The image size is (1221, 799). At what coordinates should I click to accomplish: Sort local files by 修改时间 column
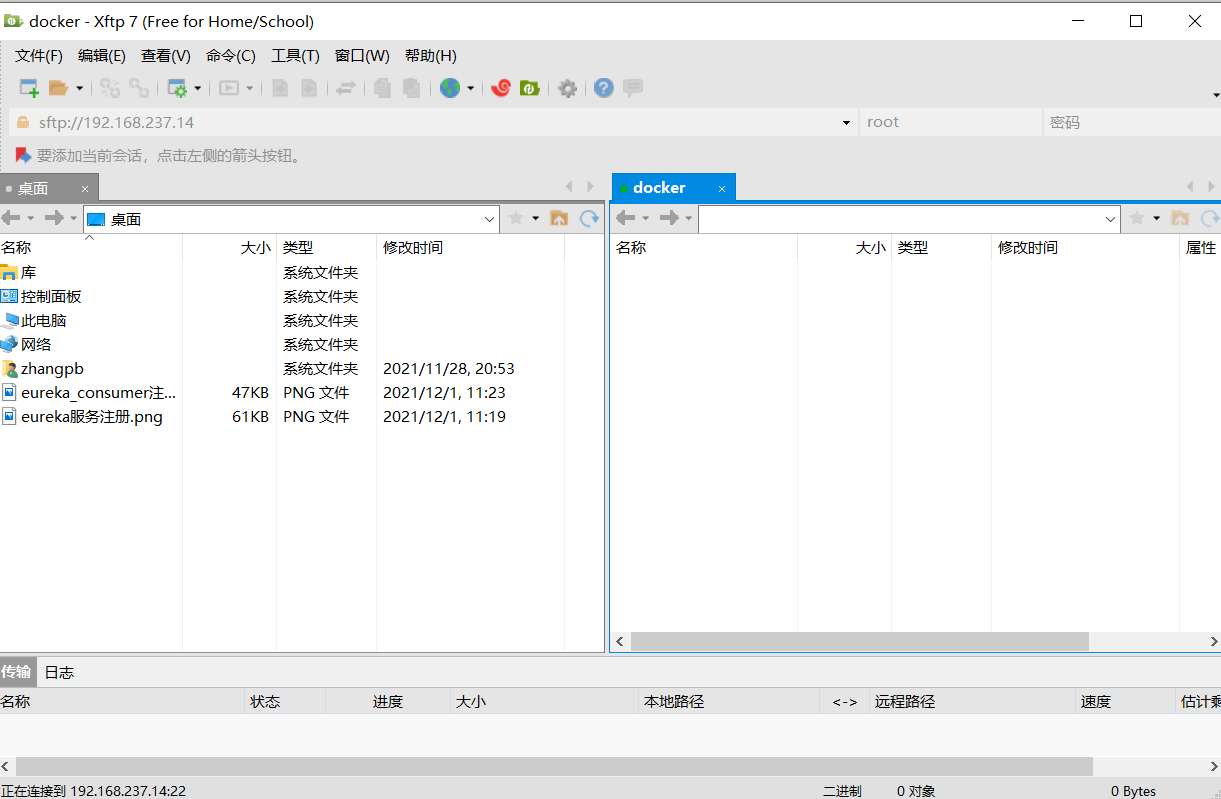point(471,247)
